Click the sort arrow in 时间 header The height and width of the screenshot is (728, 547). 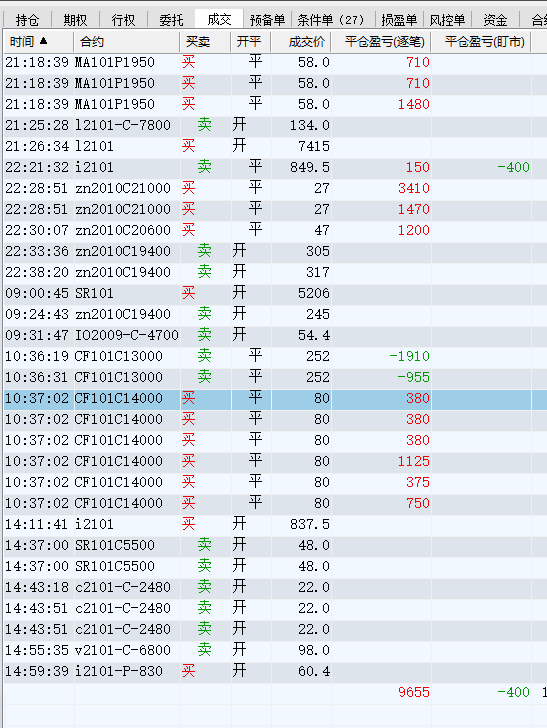click(x=44, y=41)
